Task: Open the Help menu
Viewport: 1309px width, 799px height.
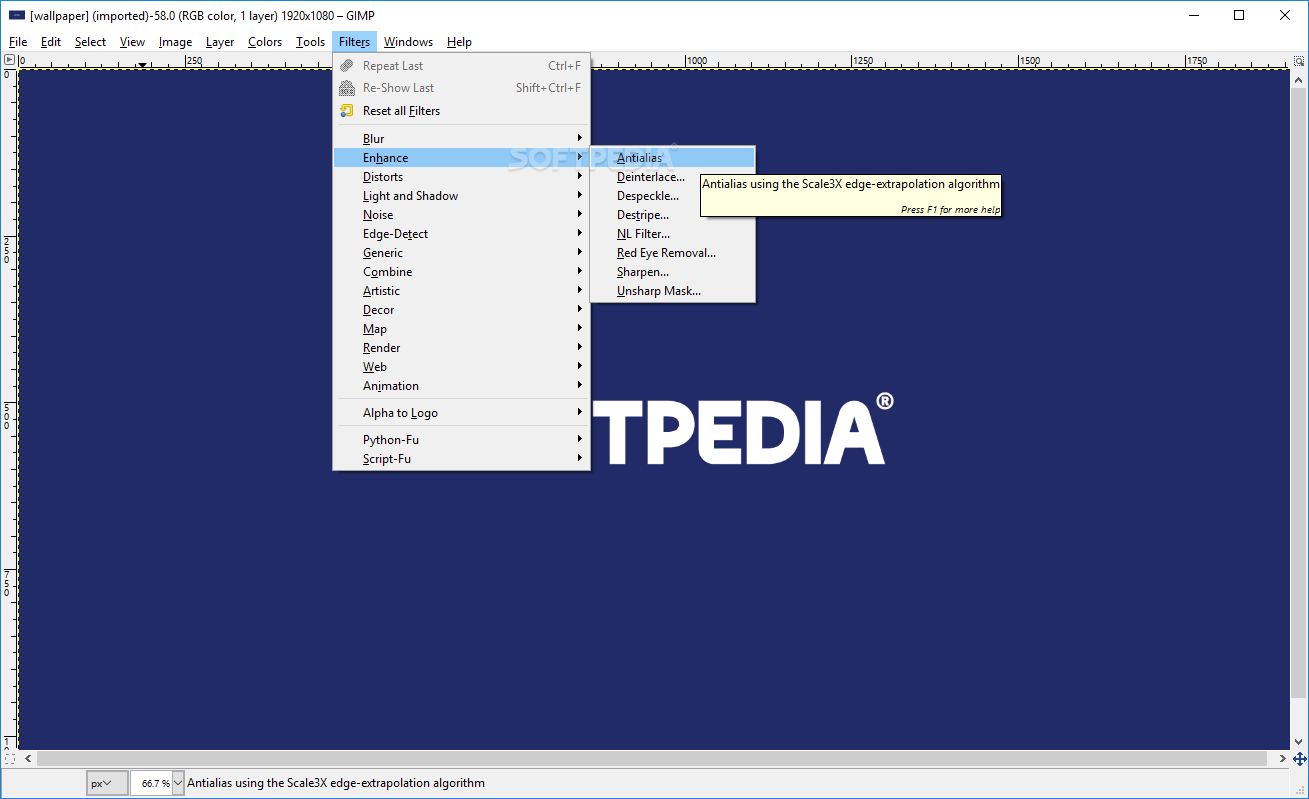Action: pyautogui.click(x=459, y=42)
